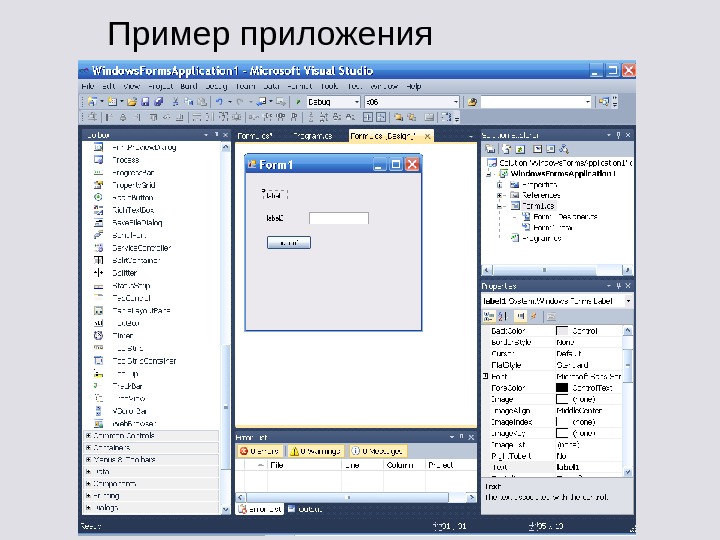Open the x86 platform dropdown

tap(456, 102)
